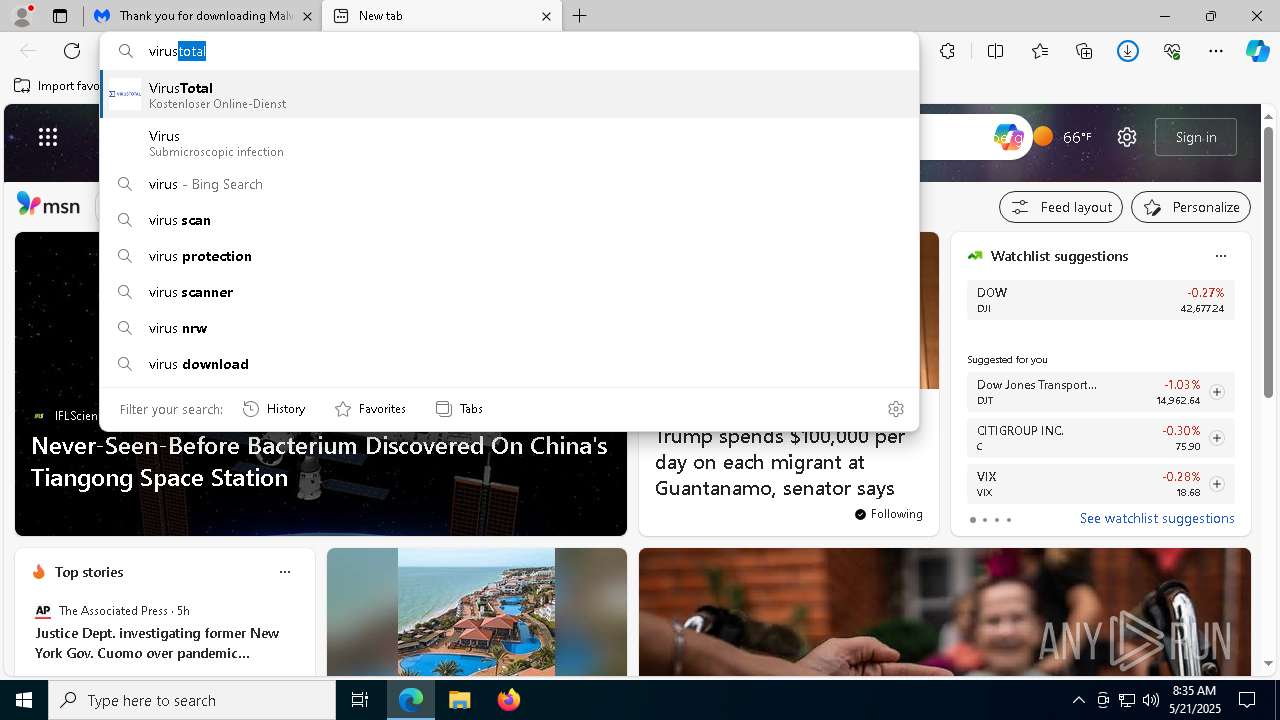Screen dimensions: 1280x720
Task: Open MSN page settings gear
Action: 1127,137
